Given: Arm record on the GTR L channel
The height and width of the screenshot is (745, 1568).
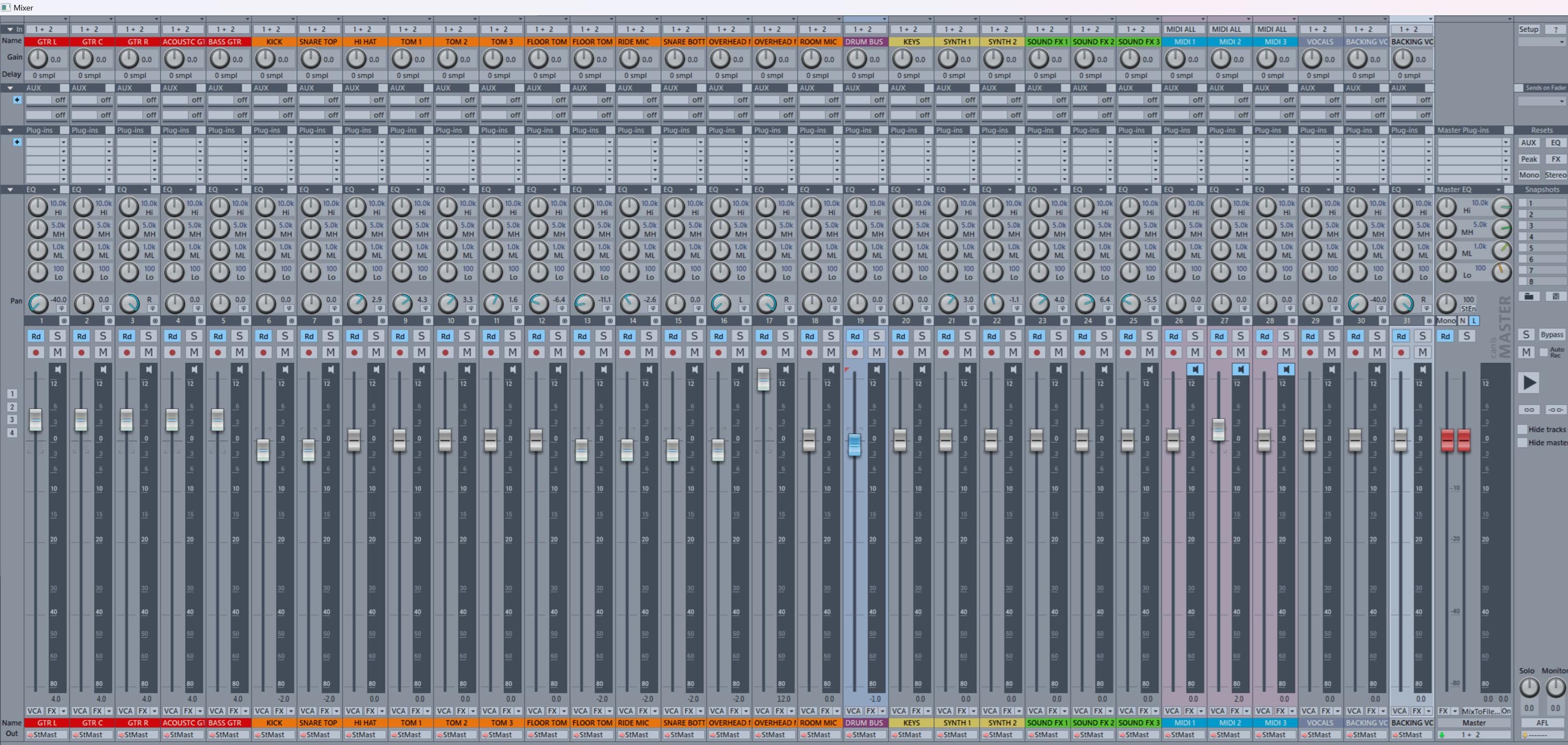Looking at the screenshot, I should point(36,352).
